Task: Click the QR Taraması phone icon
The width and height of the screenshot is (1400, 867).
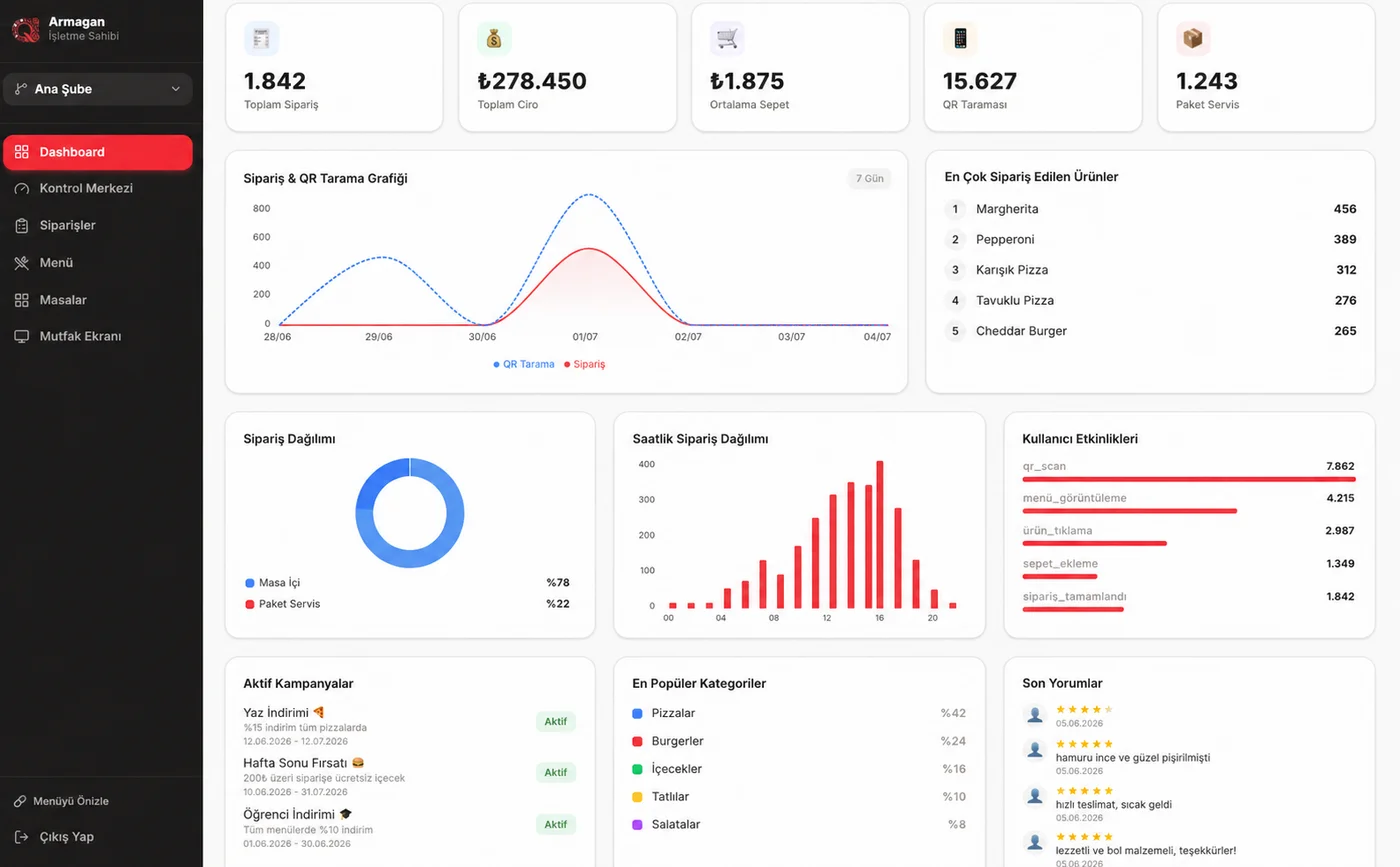Action: pos(960,39)
